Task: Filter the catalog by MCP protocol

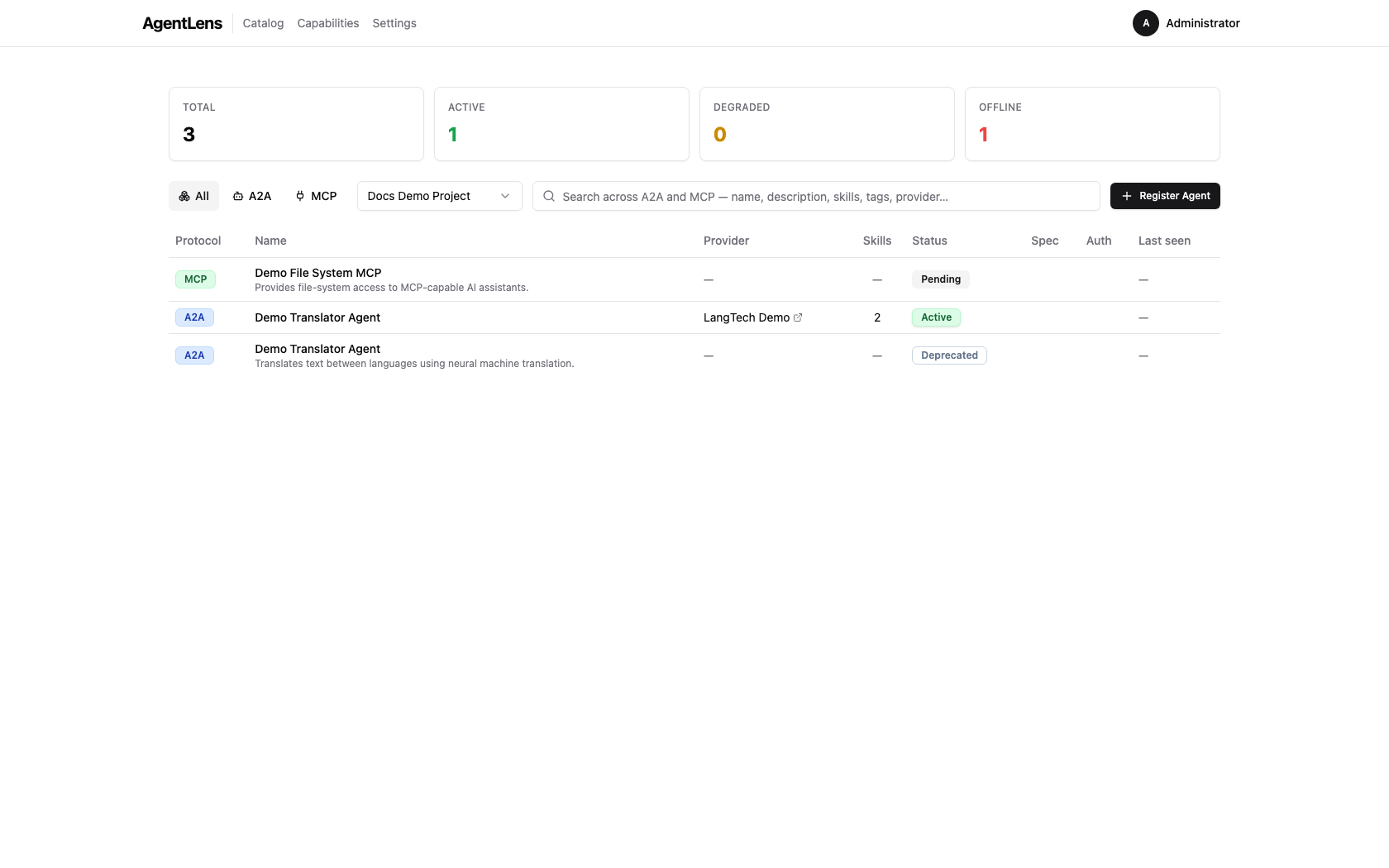Action: [316, 196]
